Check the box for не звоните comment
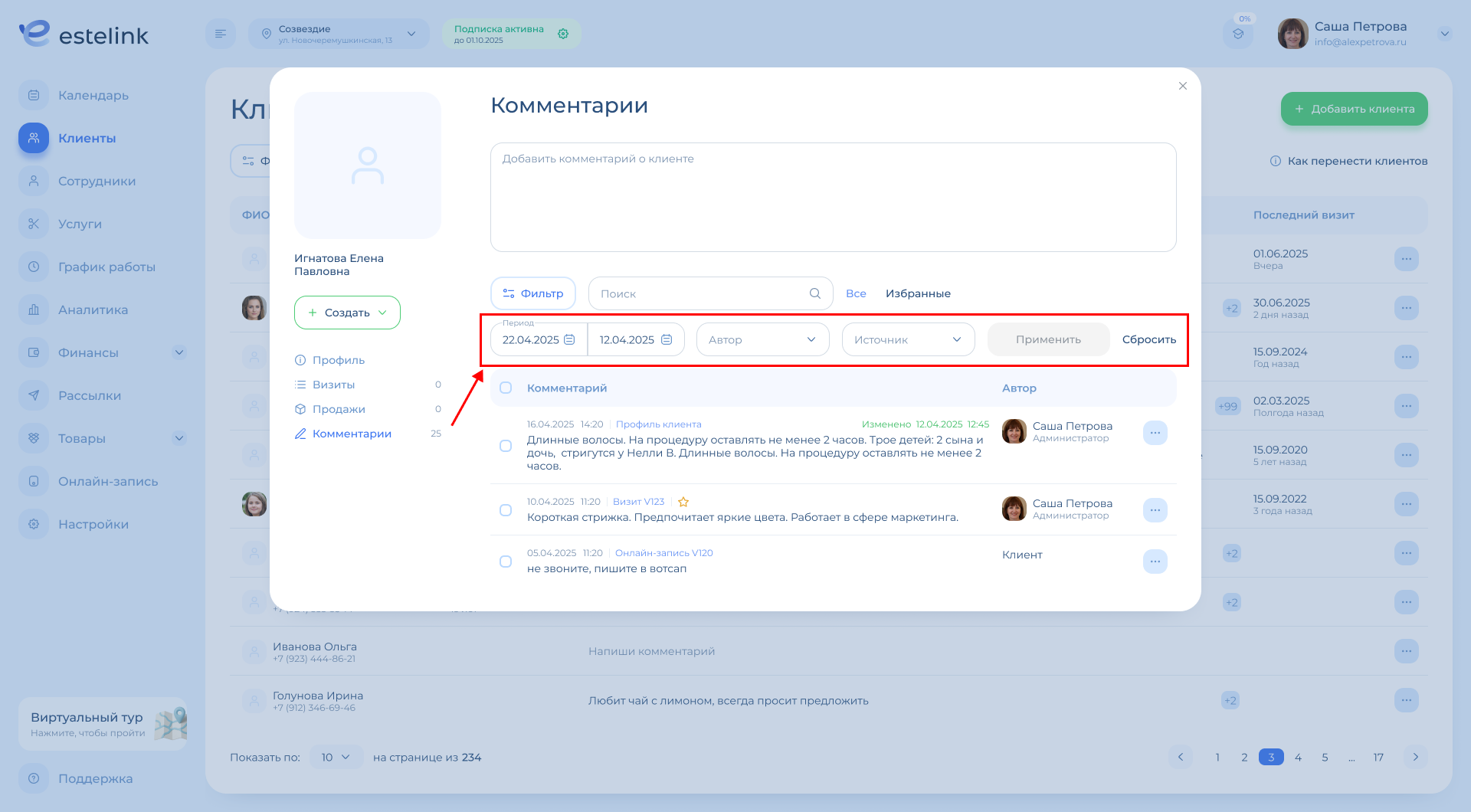1471x812 pixels. tap(506, 562)
